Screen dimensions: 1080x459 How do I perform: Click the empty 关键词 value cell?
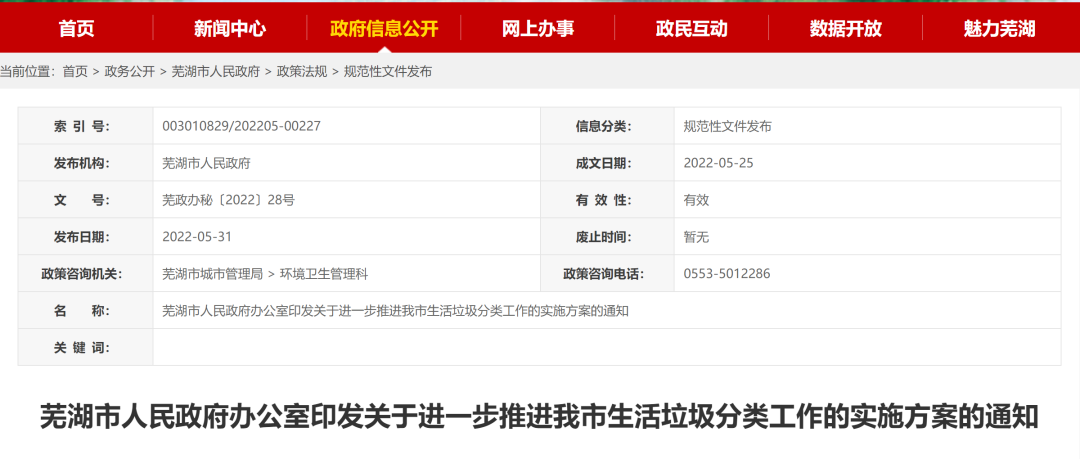[x=606, y=347]
